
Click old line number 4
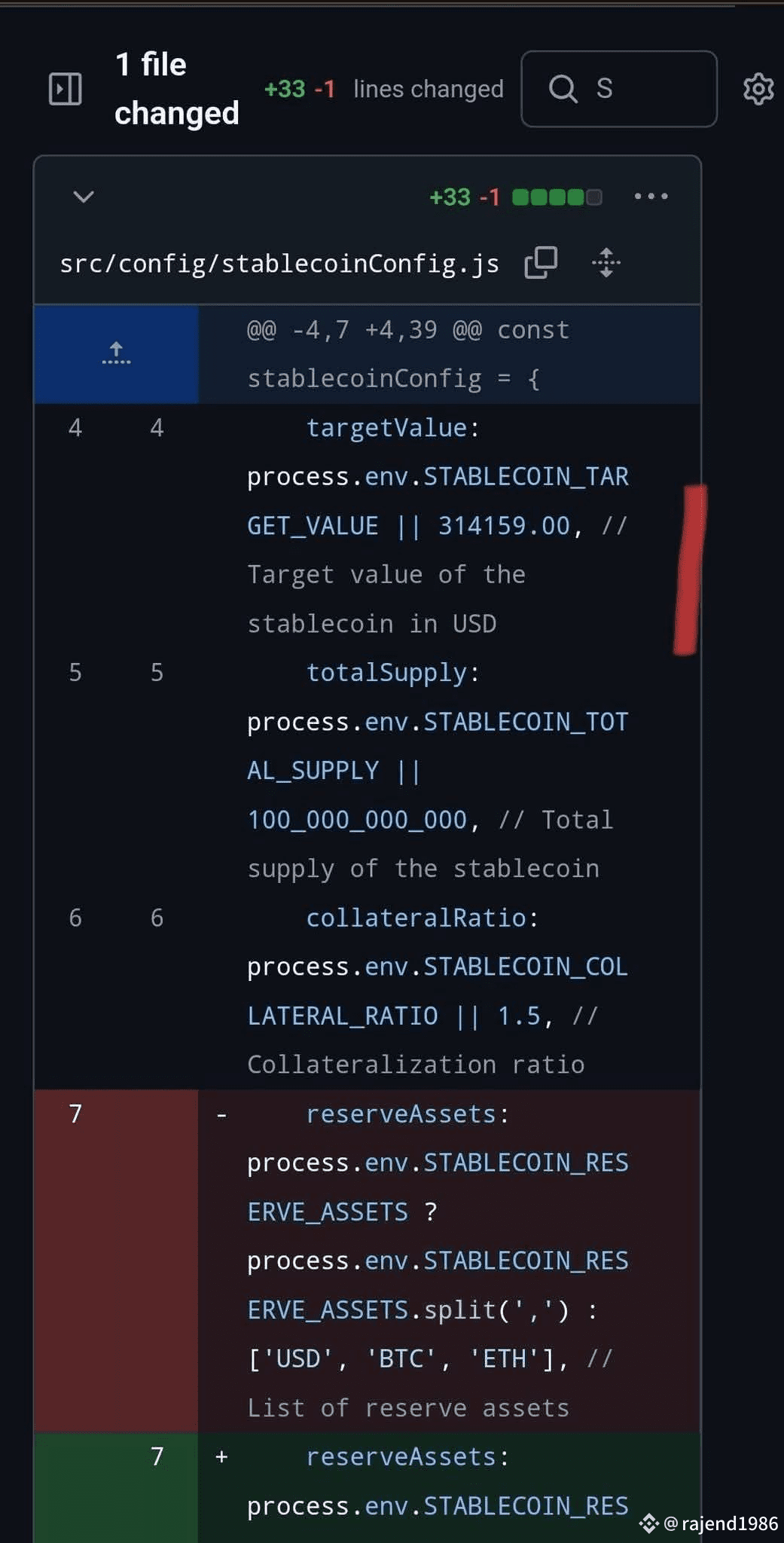75,428
